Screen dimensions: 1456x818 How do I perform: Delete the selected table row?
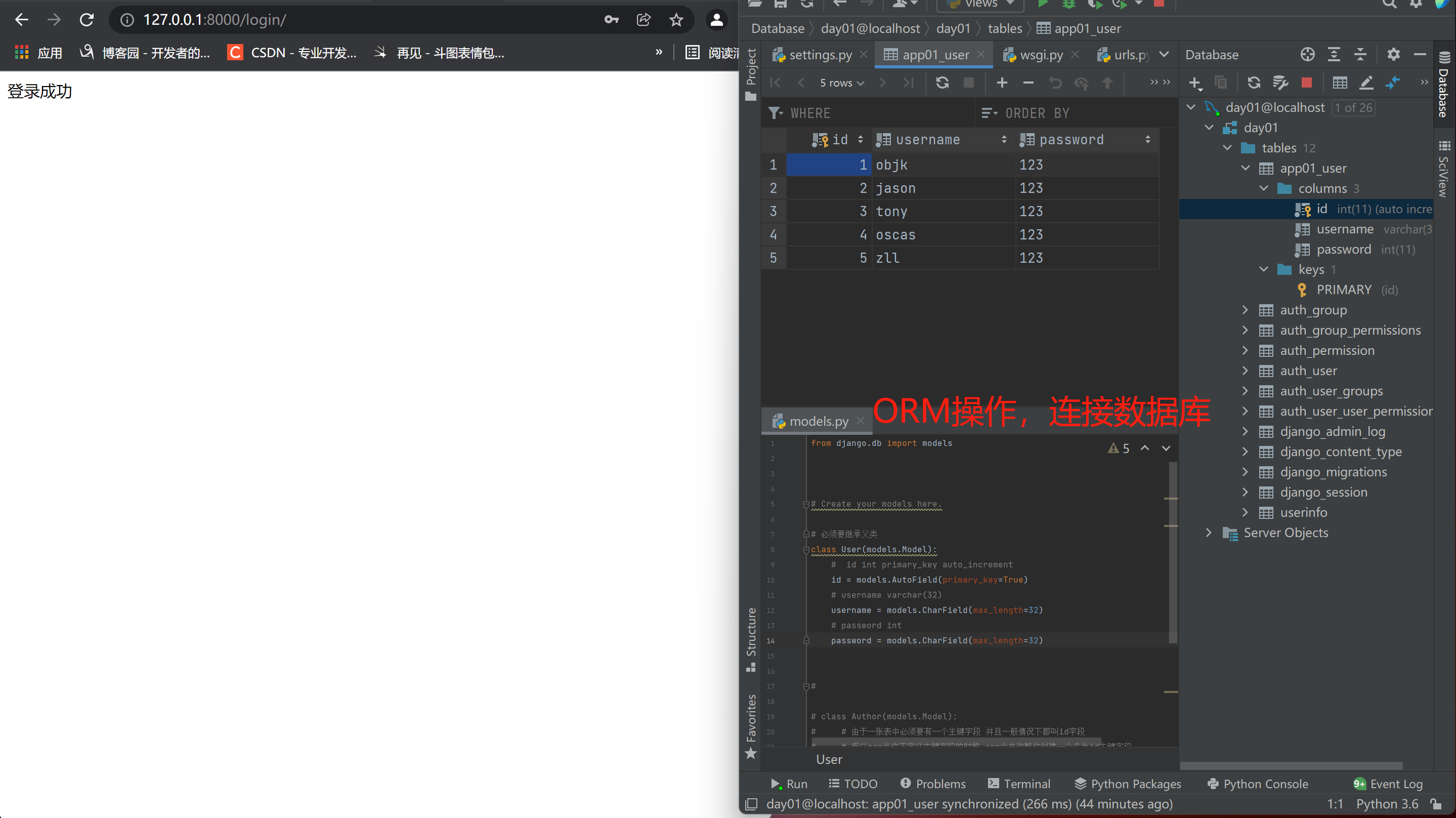1028,83
